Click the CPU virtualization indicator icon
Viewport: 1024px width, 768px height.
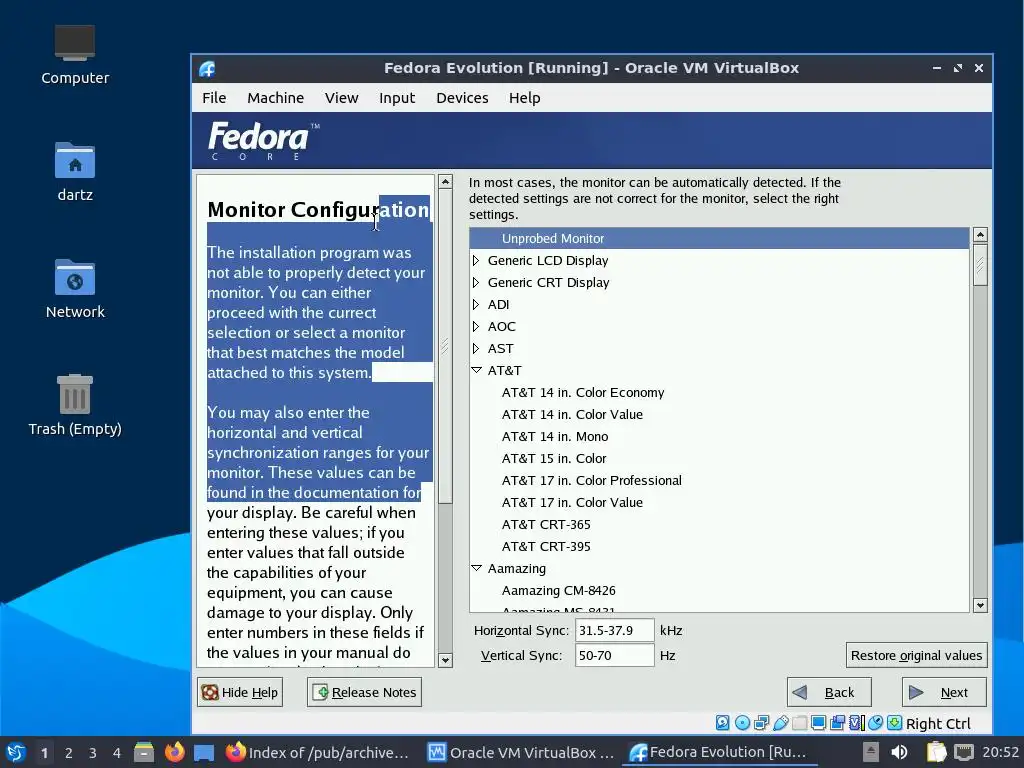(x=857, y=722)
